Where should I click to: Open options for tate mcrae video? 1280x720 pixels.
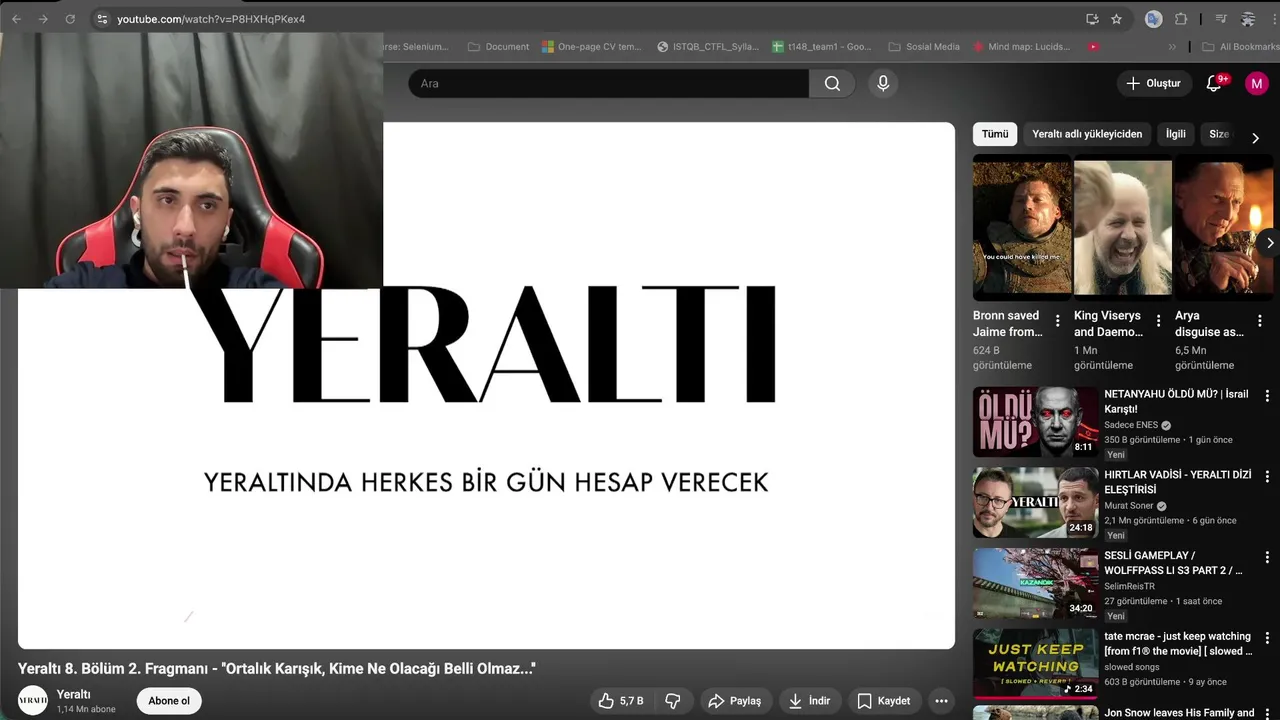[1267, 638]
